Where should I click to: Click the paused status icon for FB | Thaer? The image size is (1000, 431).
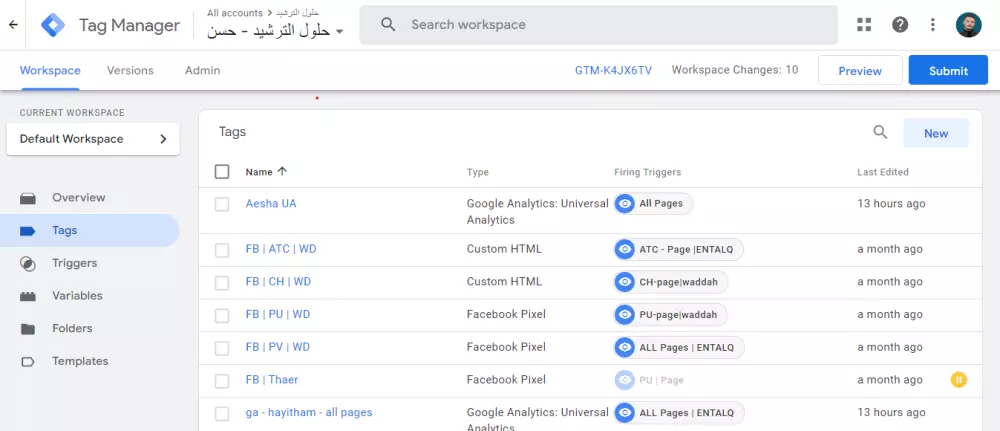point(958,380)
